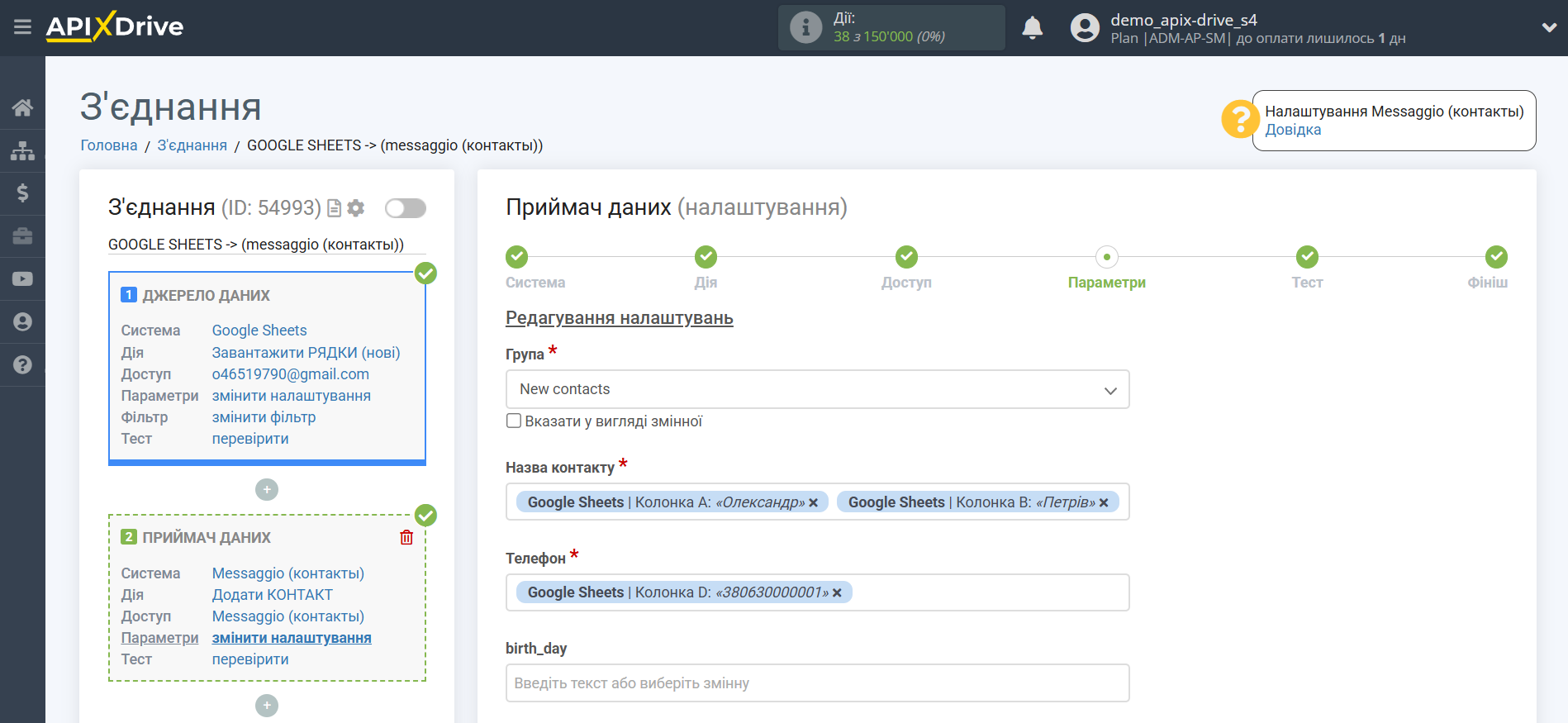Check Вказати у вигляді змінної
1568x723 pixels.
tap(514, 421)
